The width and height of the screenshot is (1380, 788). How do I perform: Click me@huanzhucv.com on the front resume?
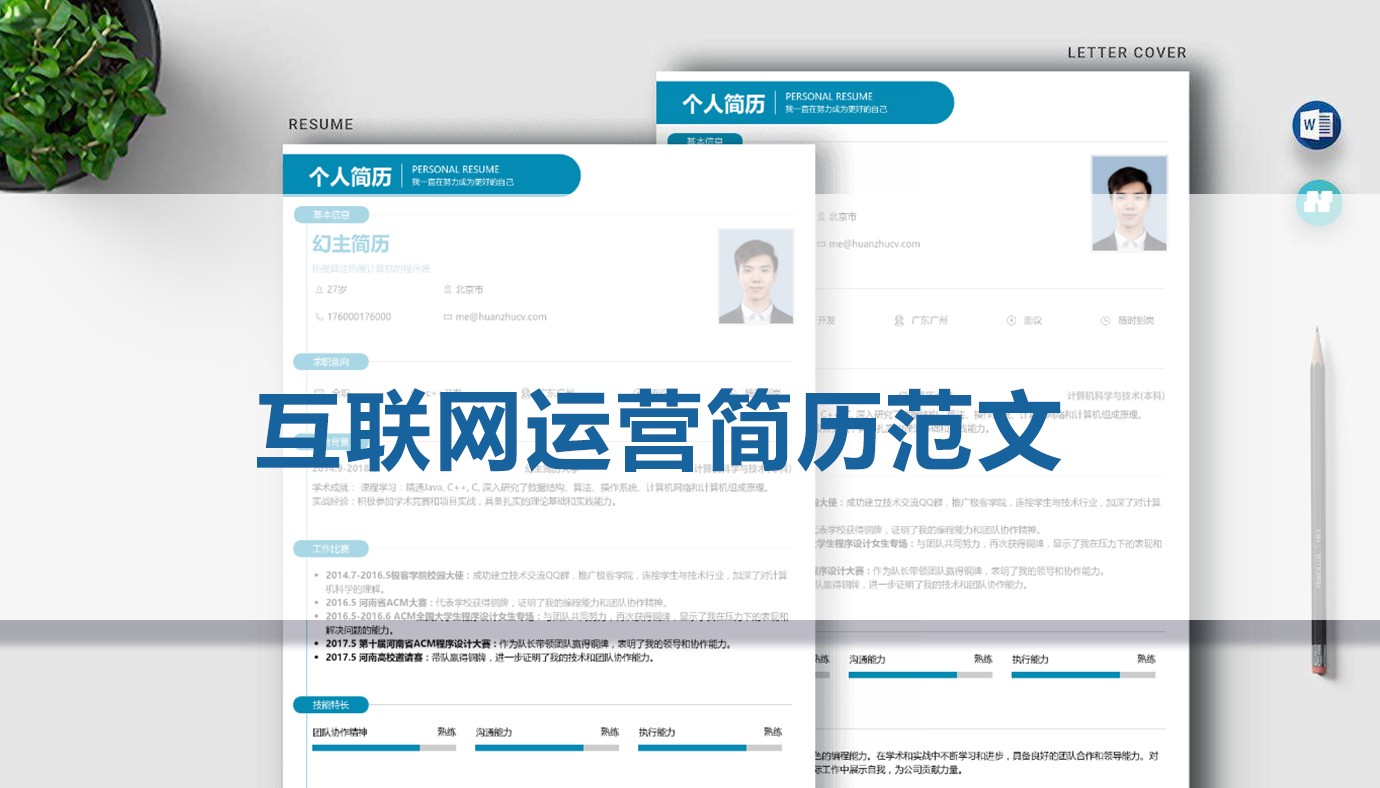point(501,317)
